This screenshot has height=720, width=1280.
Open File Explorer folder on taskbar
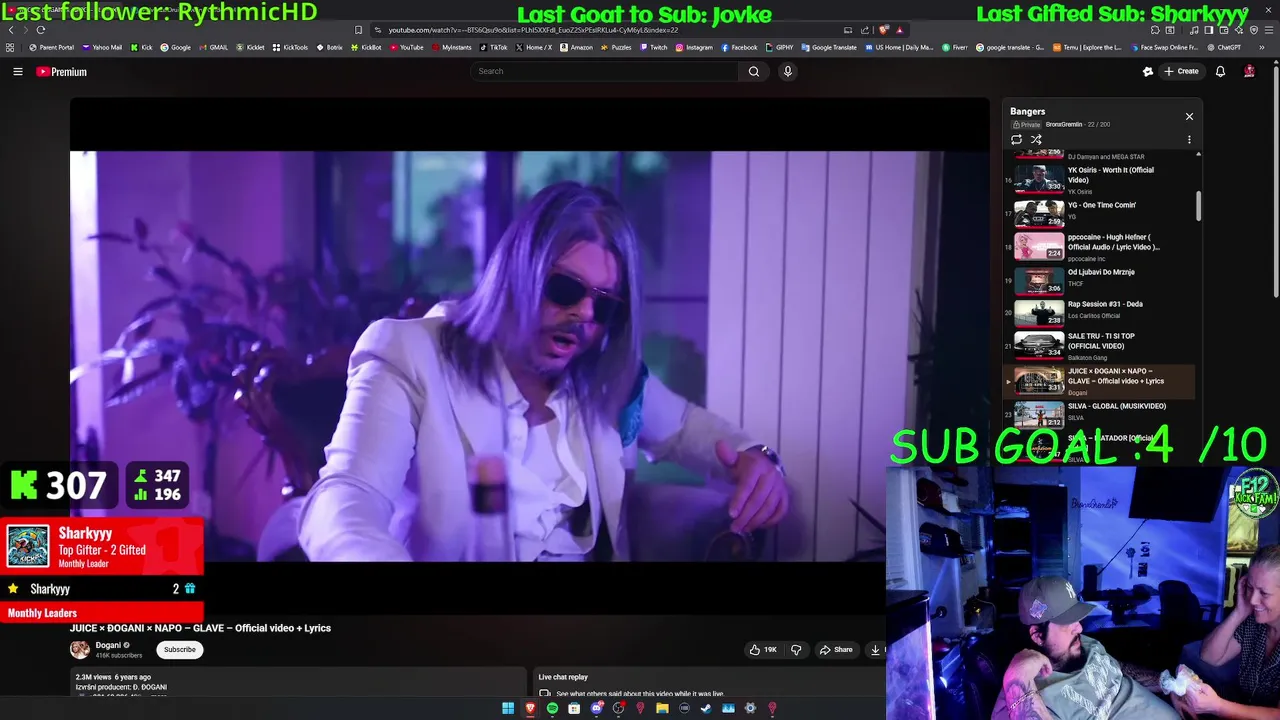coord(662,709)
